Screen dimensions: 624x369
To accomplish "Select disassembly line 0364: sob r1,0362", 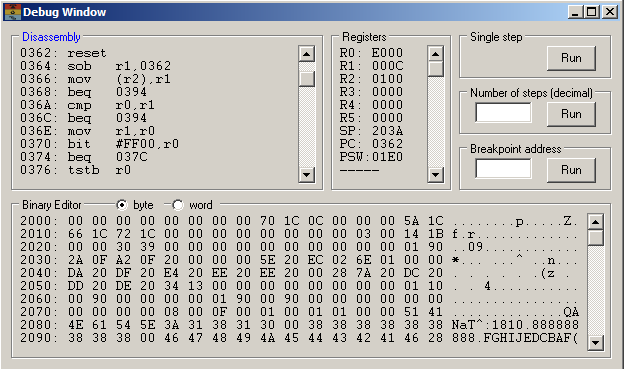I will tap(96, 66).
